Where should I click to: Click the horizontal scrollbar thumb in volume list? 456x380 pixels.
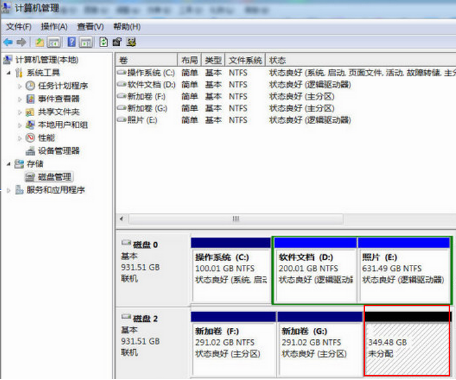pos(236,219)
